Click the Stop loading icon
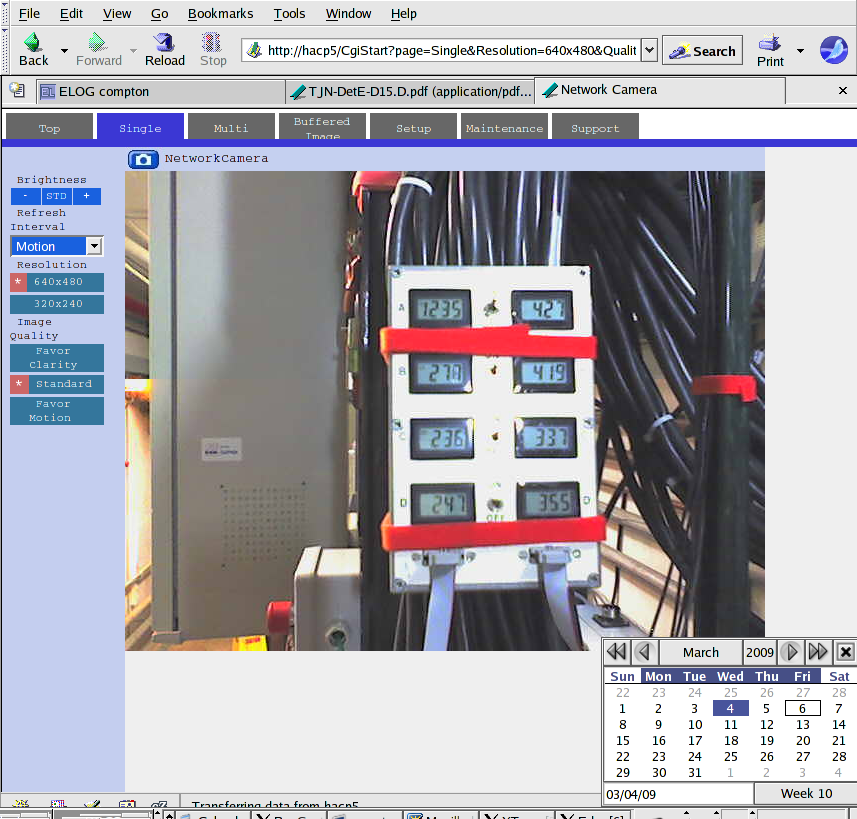857x819 pixels. [x=212, y=43]
